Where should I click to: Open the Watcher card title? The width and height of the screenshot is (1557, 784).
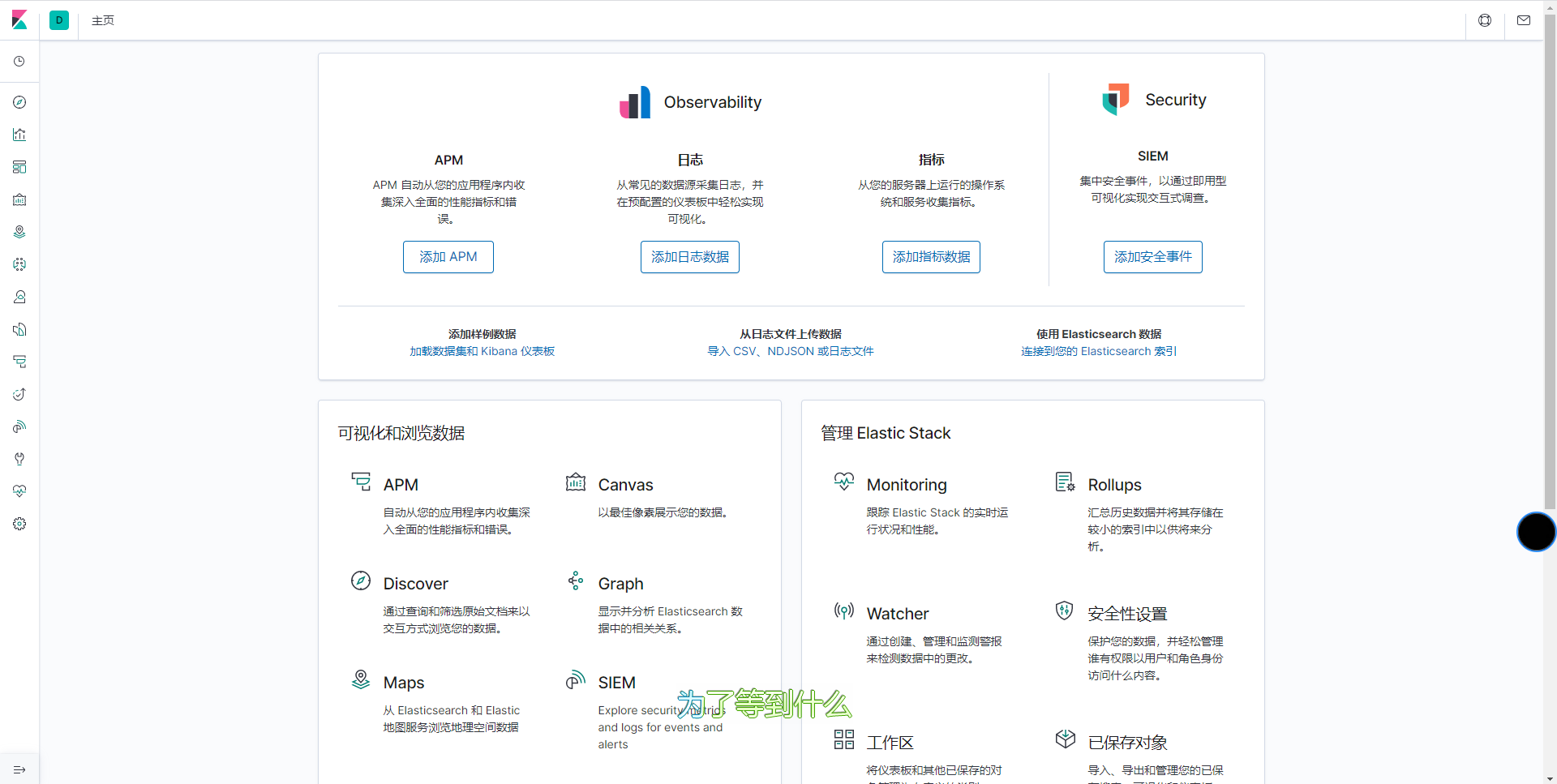[898, 614]
